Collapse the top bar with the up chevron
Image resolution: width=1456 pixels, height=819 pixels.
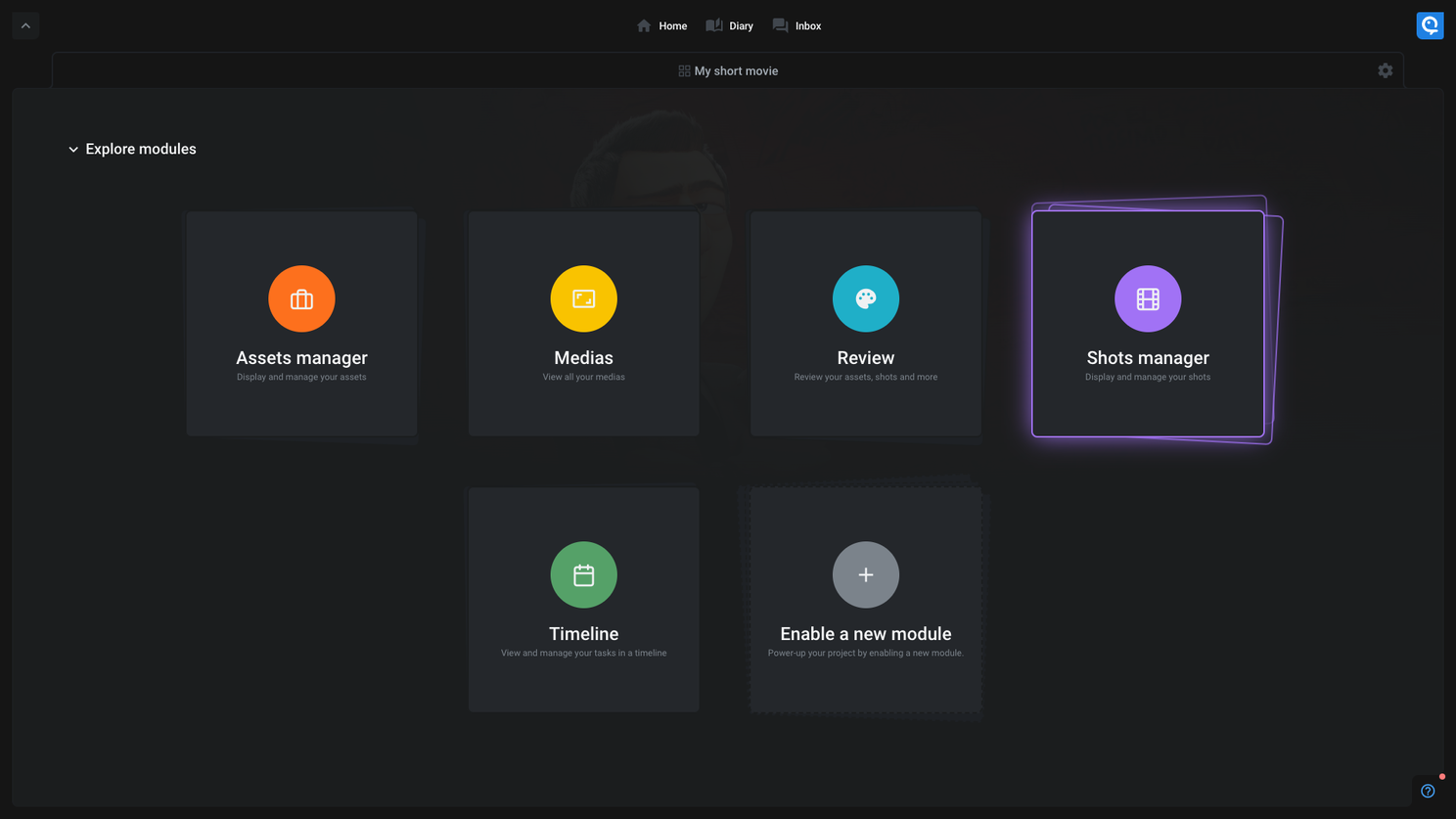(x=25, y=25)
